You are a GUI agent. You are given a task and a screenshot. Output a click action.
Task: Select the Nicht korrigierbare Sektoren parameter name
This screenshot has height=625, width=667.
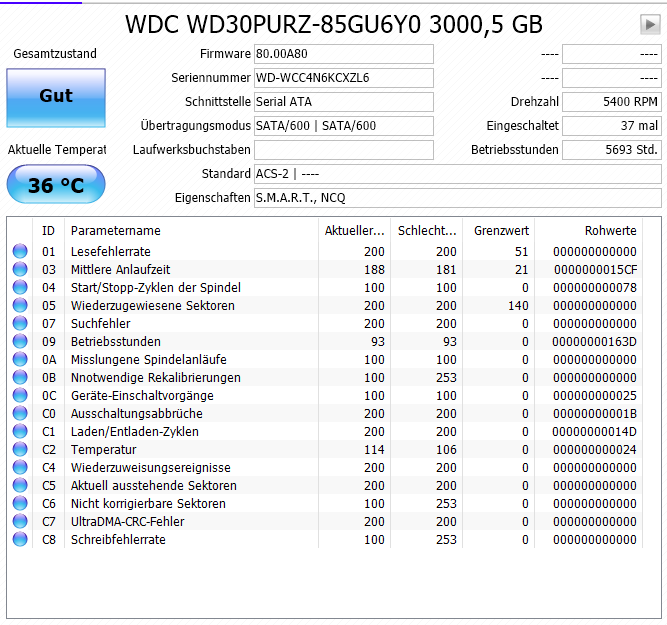[148, 504]
